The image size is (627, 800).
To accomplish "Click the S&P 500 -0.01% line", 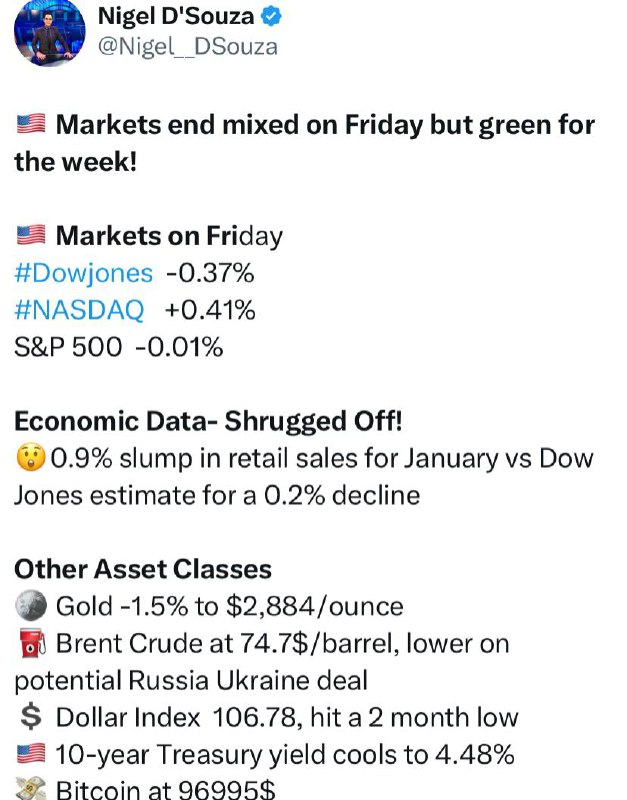I will [x=119, y=347].
